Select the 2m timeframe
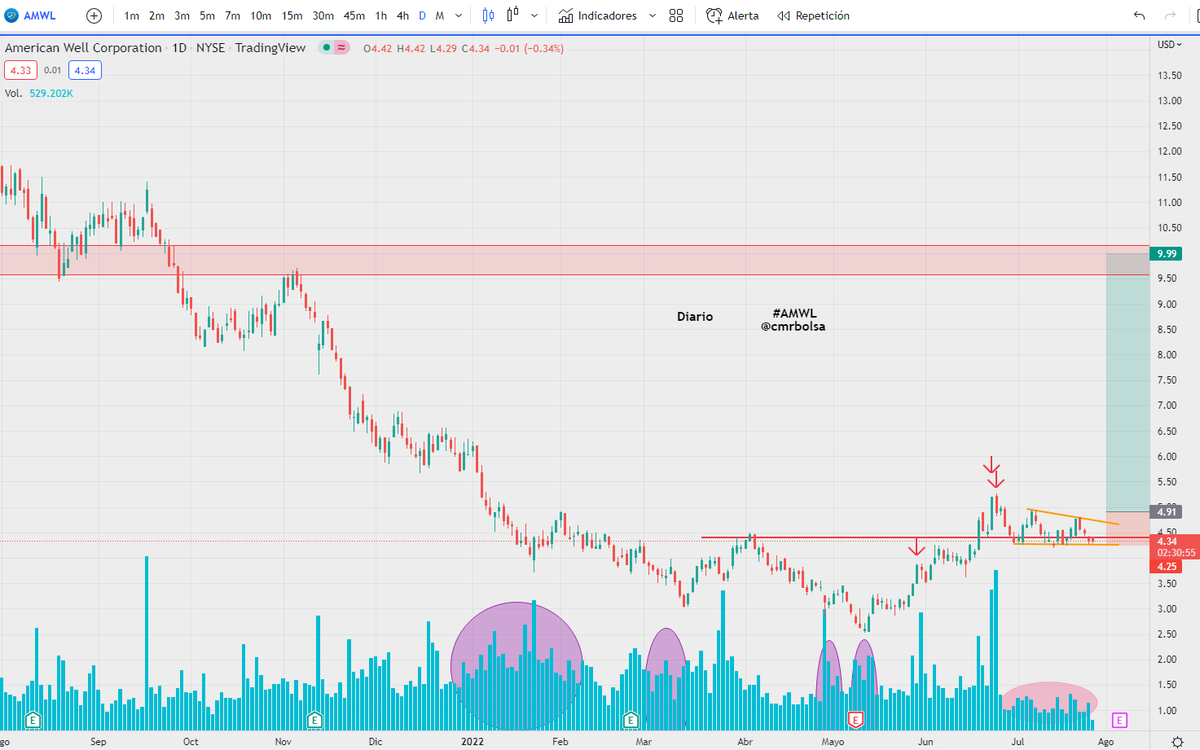This screenshot has height=750, width=1200. [157, 16]
